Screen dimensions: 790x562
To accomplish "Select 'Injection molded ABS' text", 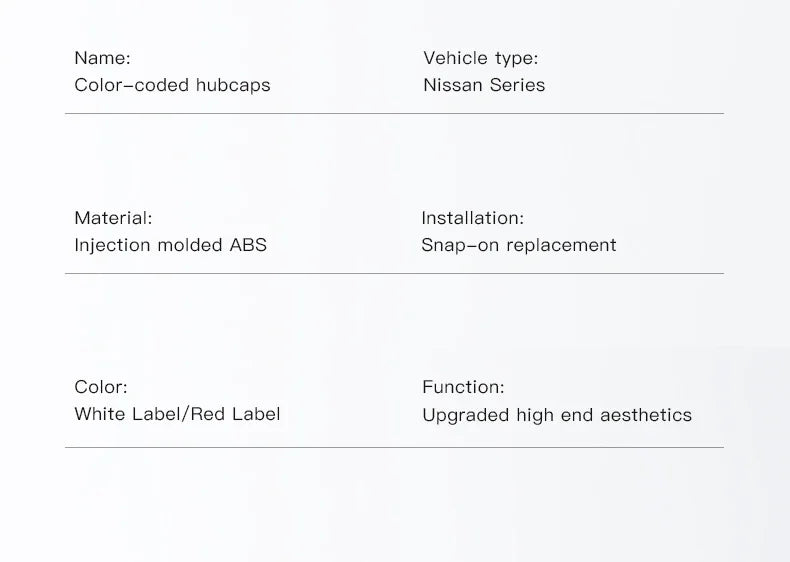I will coord(170,245).
